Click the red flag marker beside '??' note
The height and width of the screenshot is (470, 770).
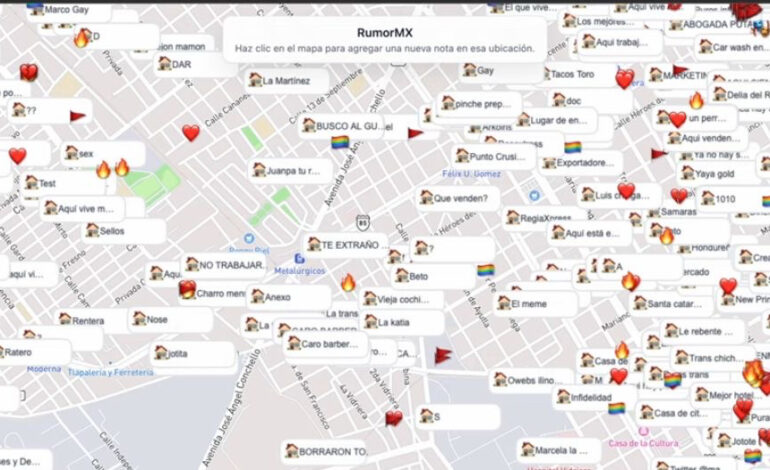pos(78,116)
